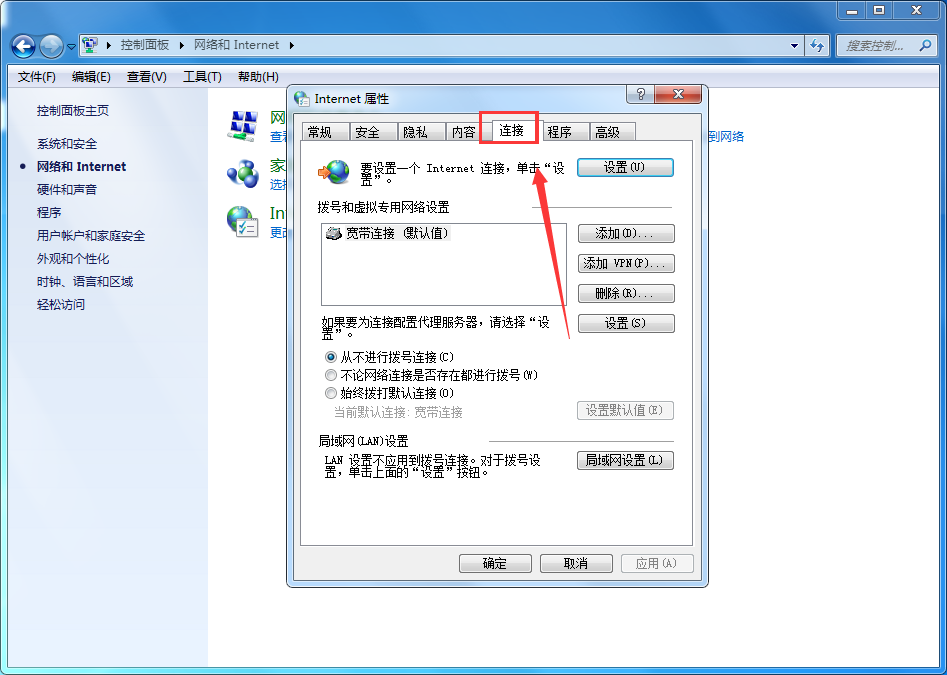Go back with the blue Back arrow
This screenshot has width=947, height=675.
24,46
